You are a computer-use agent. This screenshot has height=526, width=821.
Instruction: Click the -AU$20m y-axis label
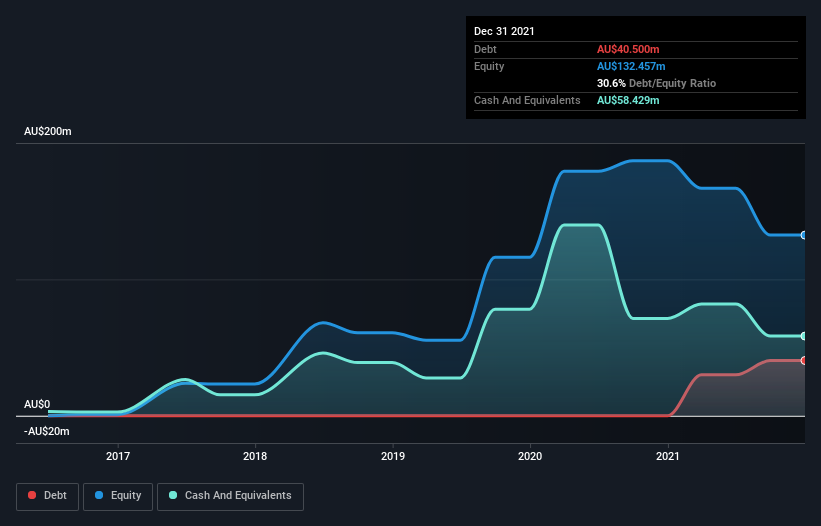coord(47,431)
